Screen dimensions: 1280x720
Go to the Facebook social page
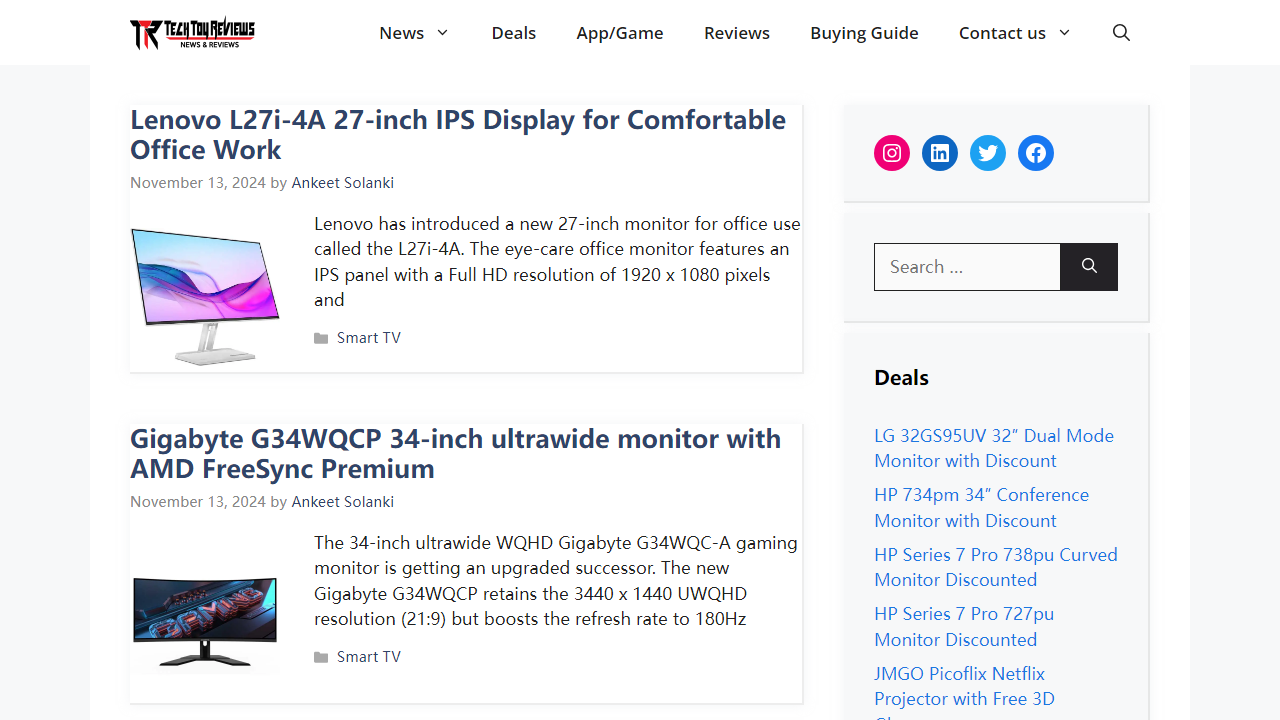tap(1036, 153)
